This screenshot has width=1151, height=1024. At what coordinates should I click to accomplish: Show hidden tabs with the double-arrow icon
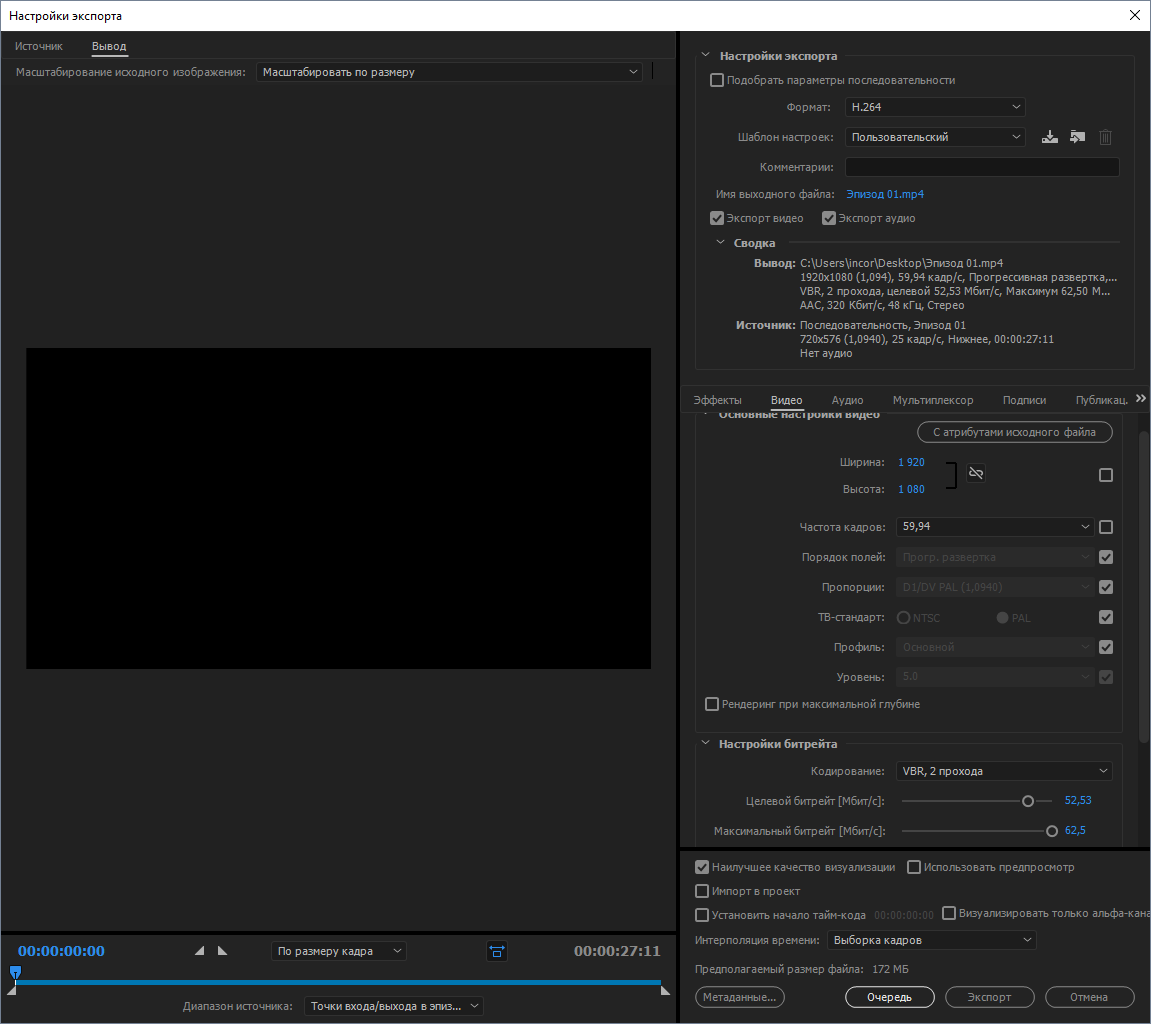(1141, 398)
